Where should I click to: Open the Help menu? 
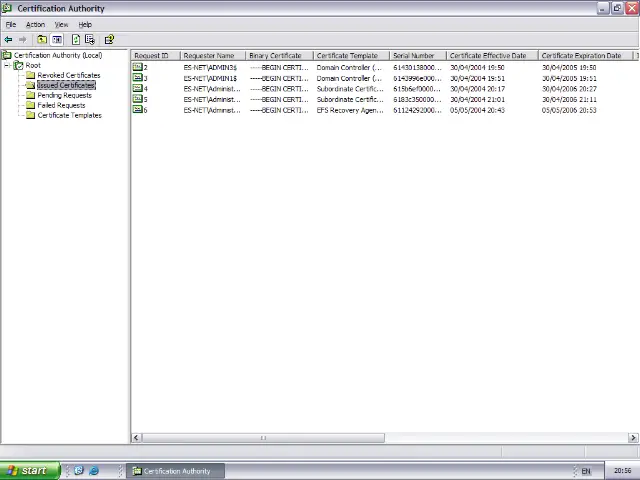pos(85,24)
